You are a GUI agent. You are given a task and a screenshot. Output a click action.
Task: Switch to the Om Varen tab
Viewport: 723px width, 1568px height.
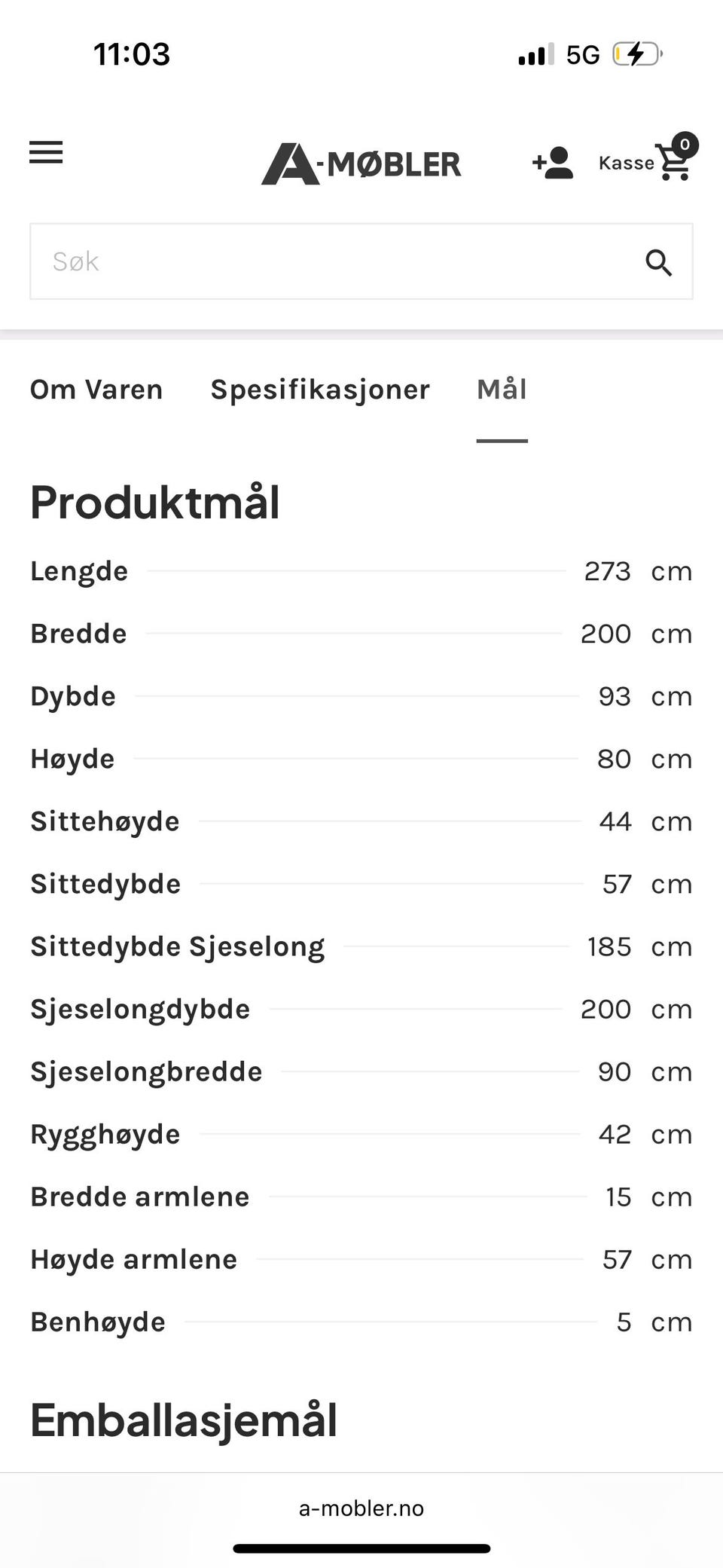[x=96, y=390]
